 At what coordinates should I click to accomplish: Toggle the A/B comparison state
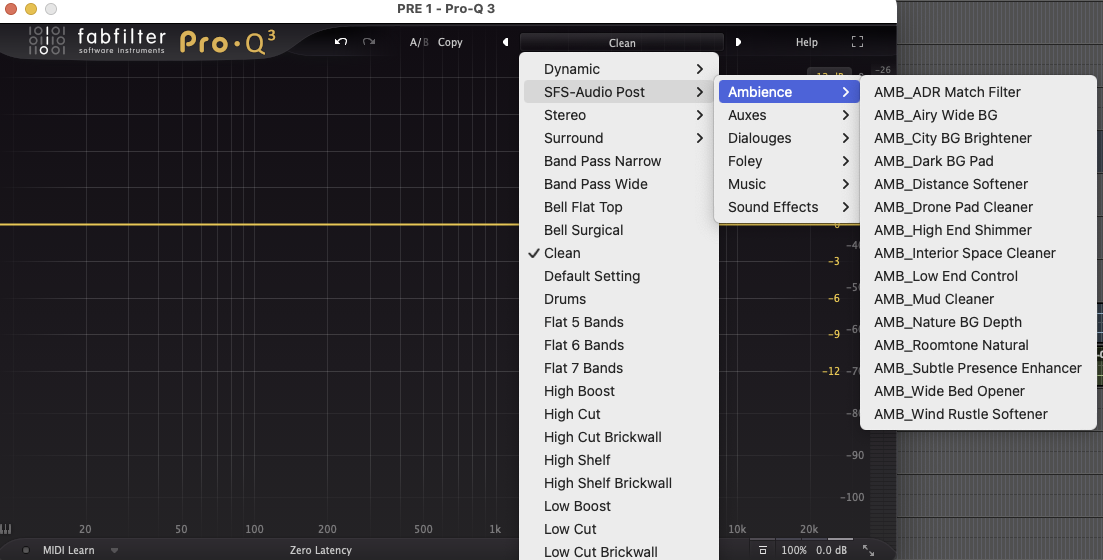[x=418, y=42]
